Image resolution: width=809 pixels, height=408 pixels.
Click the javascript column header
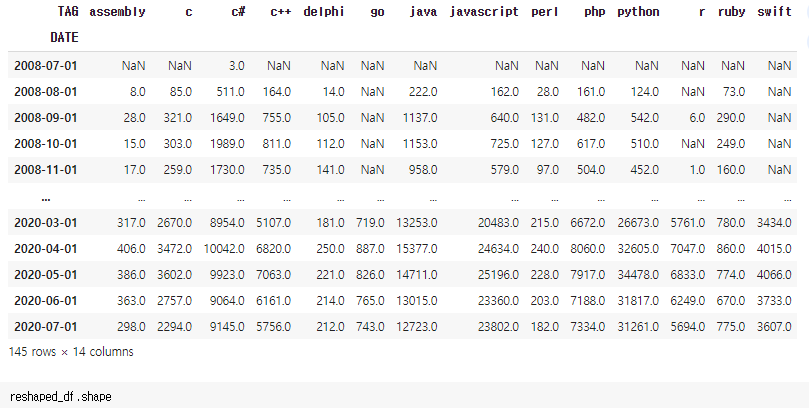tap(484, 12)
